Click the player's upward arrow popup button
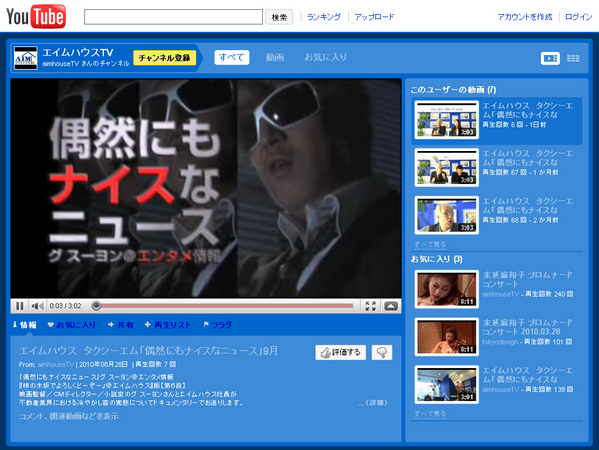The width and height of the screenshot is (599, 450). tap(391, 306)
